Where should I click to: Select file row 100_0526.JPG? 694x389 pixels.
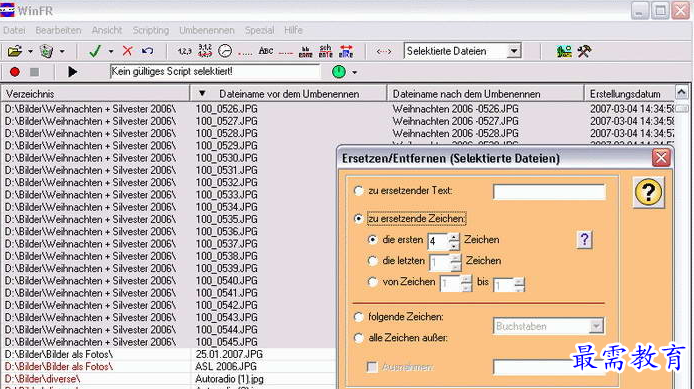[227, 109]
